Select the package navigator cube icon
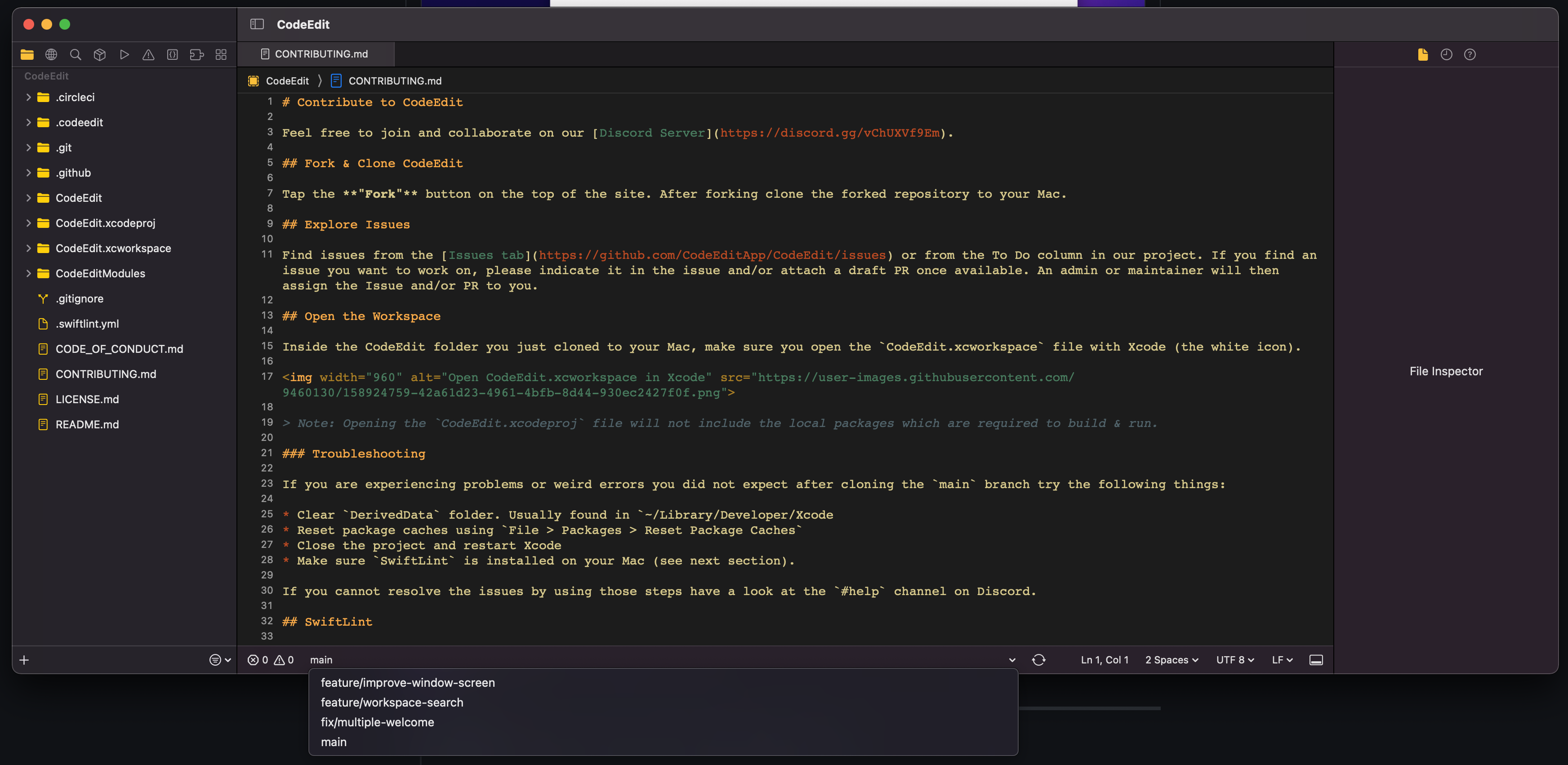The image size is (1568, 765). [x=100, y=54]
